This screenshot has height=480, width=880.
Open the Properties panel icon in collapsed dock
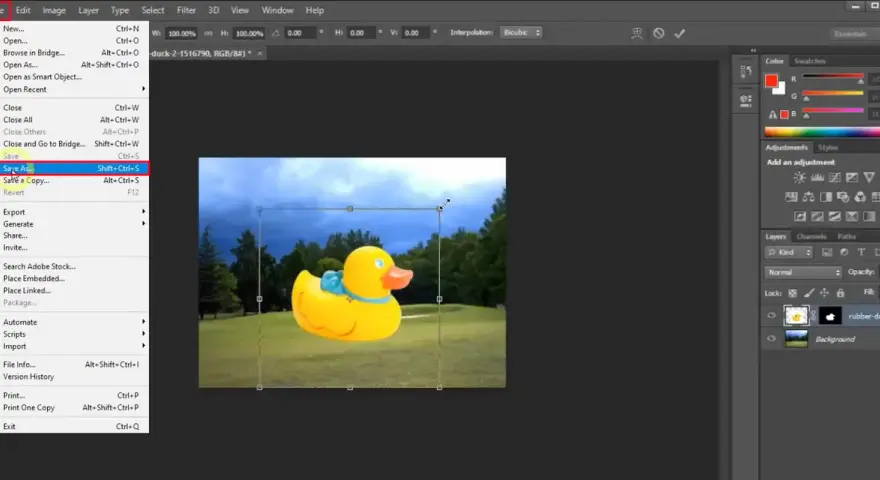746,100
